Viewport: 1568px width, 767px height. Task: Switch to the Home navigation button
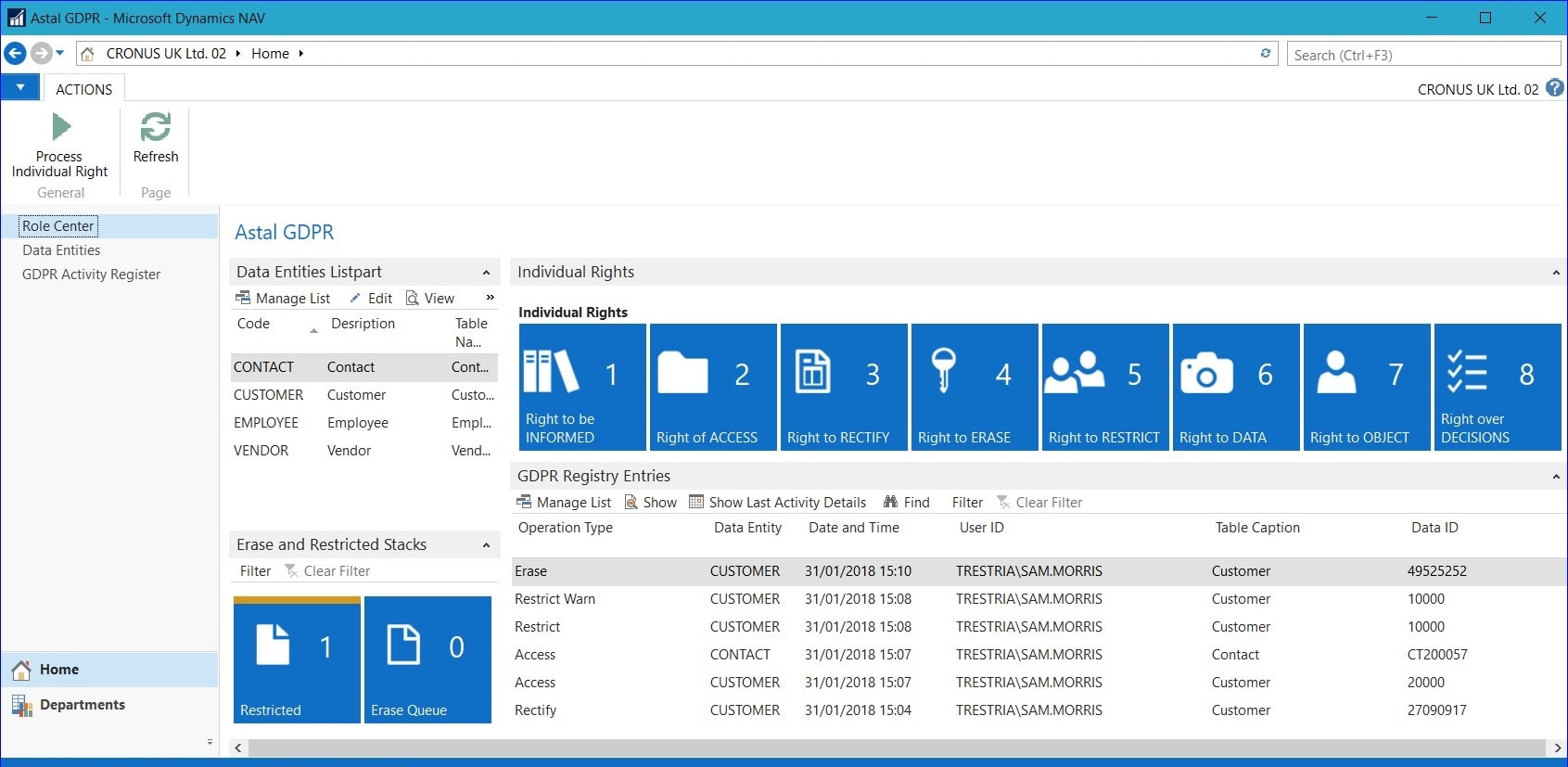[x=109, y=669]
